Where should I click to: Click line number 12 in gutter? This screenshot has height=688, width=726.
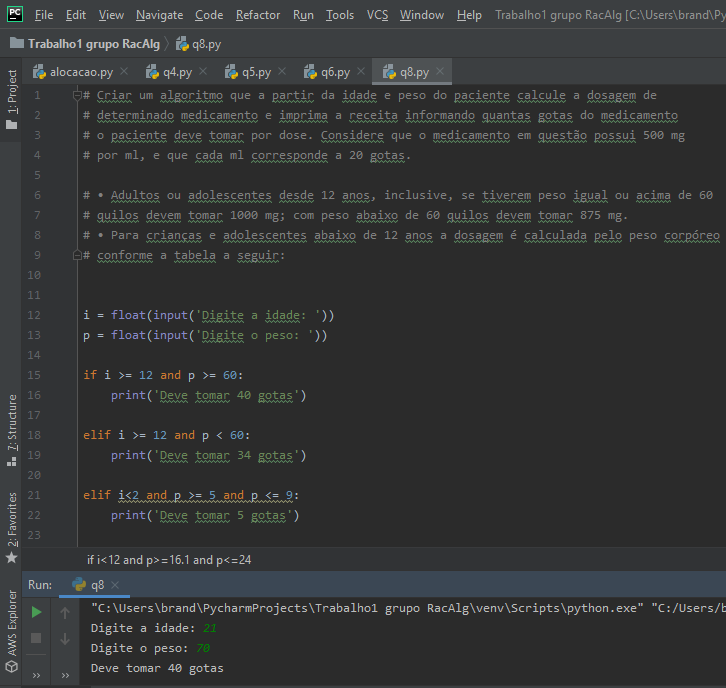click(x=34, y=315)
